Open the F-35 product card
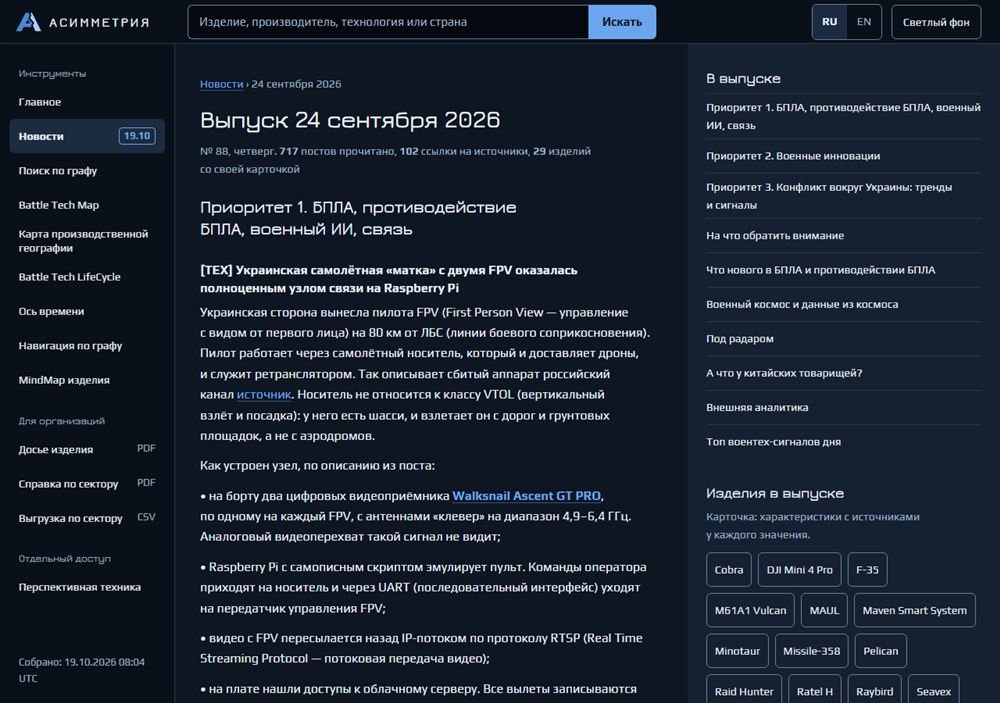The width and height of the screenshot is (1000, 703). [867, 570]
